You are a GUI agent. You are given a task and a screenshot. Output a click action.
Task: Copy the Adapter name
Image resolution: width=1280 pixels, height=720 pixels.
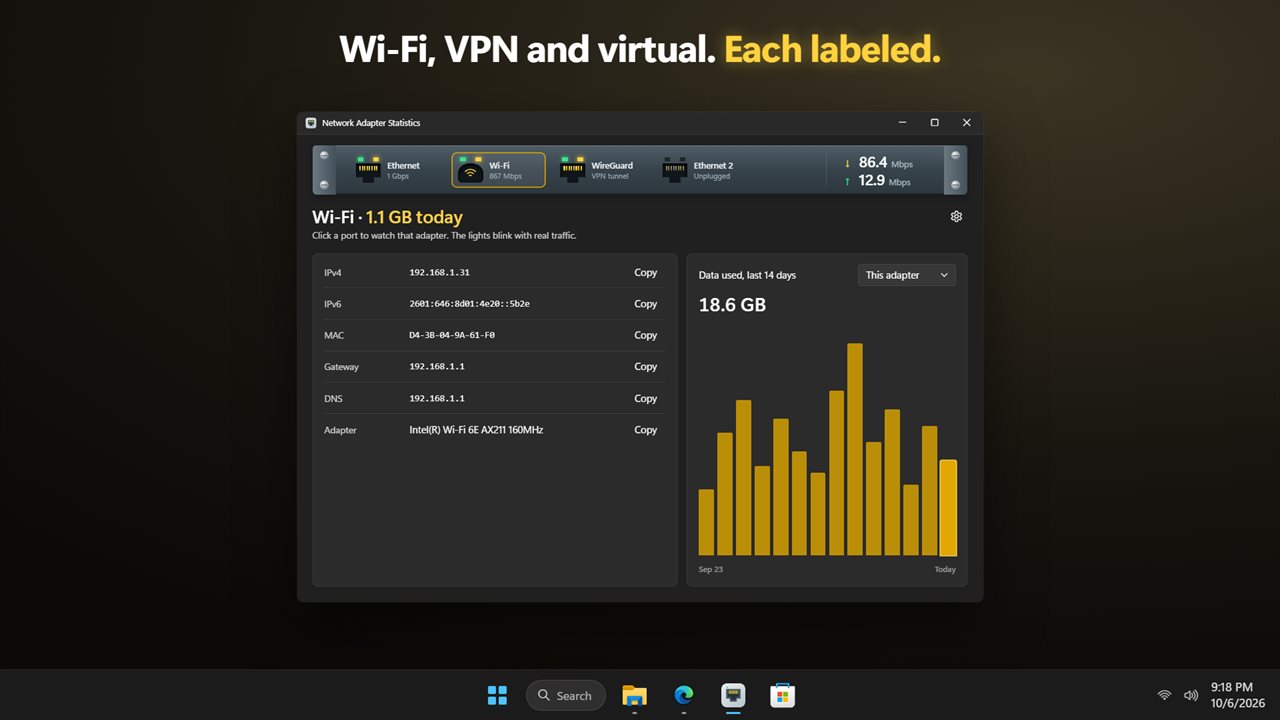(646, 430)
